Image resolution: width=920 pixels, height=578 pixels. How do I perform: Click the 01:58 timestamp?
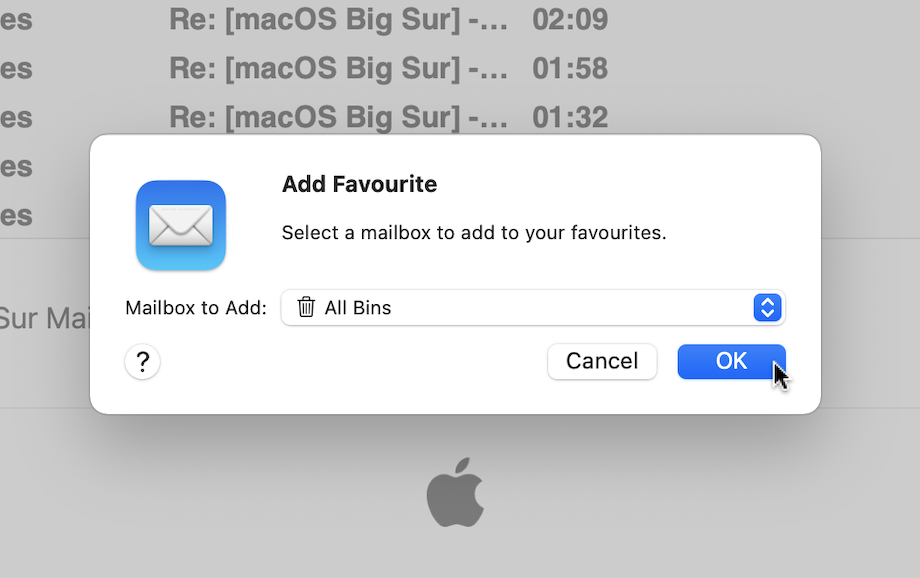(570, 69)
